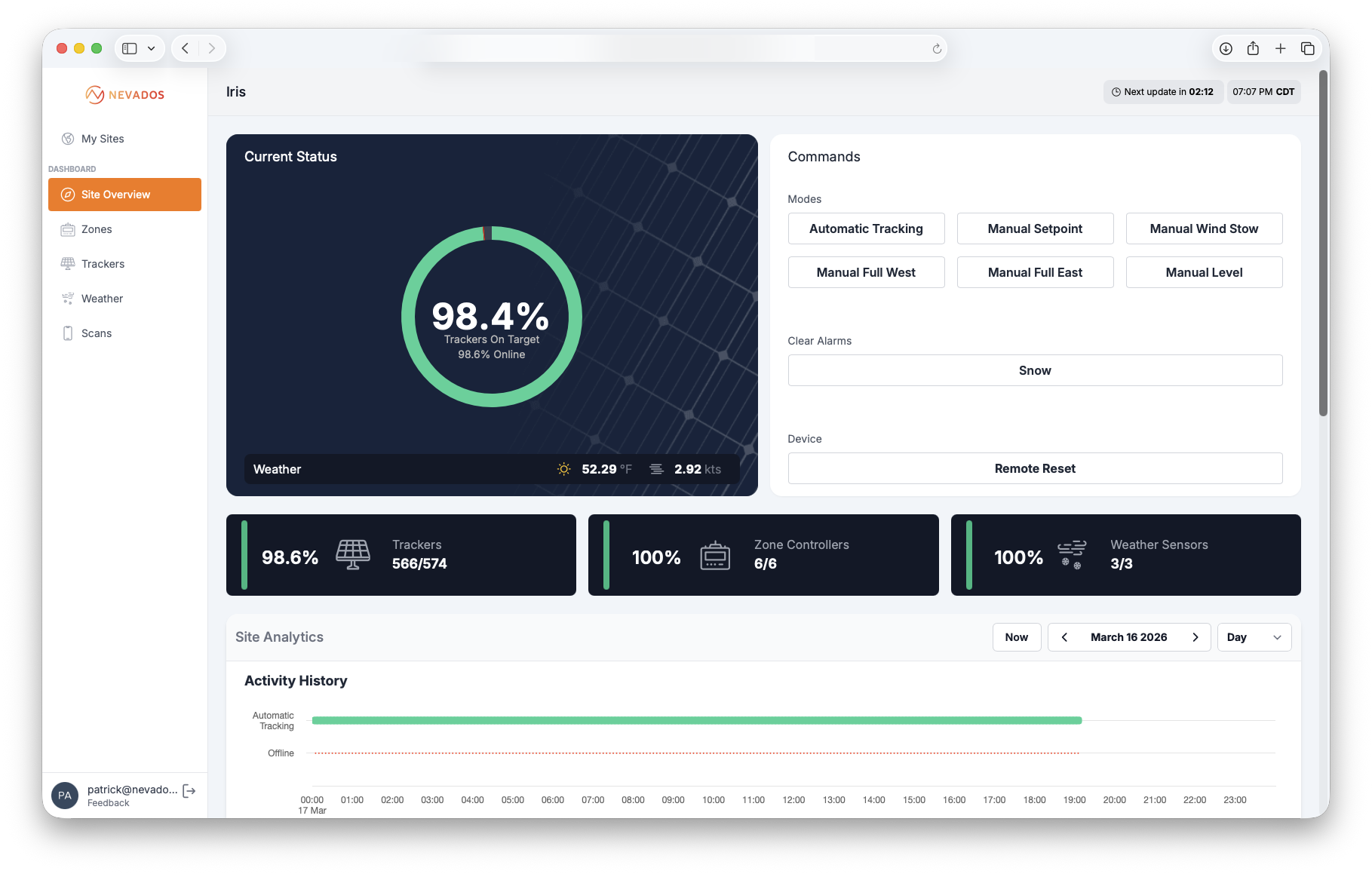Go to previous date with left chevron
This screenshot has height=874, width=1372.
1064,636
